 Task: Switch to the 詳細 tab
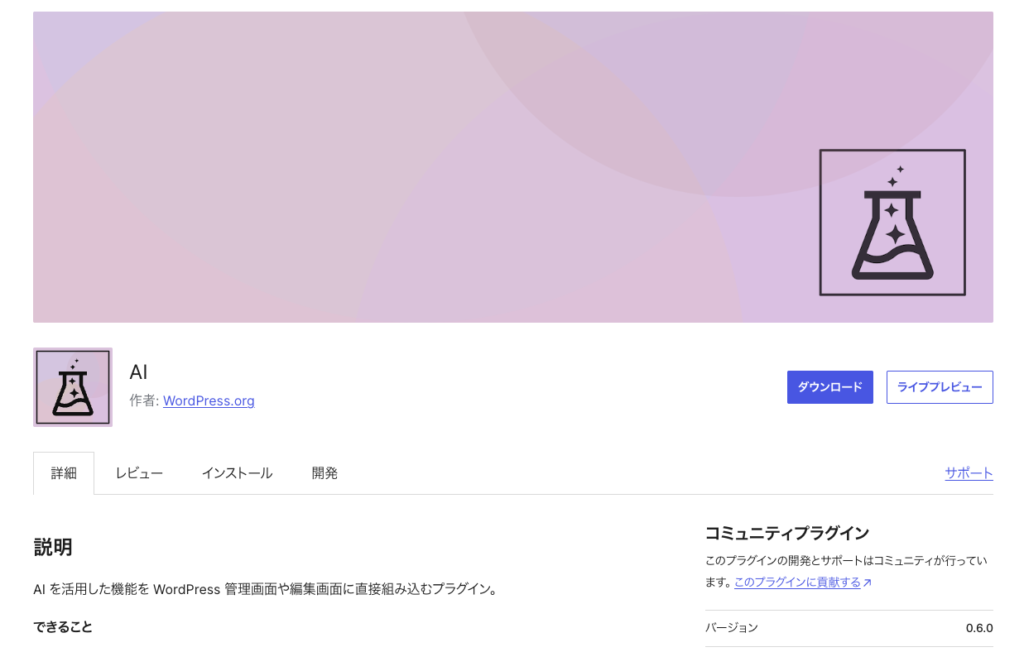click(x=64, y=473)
